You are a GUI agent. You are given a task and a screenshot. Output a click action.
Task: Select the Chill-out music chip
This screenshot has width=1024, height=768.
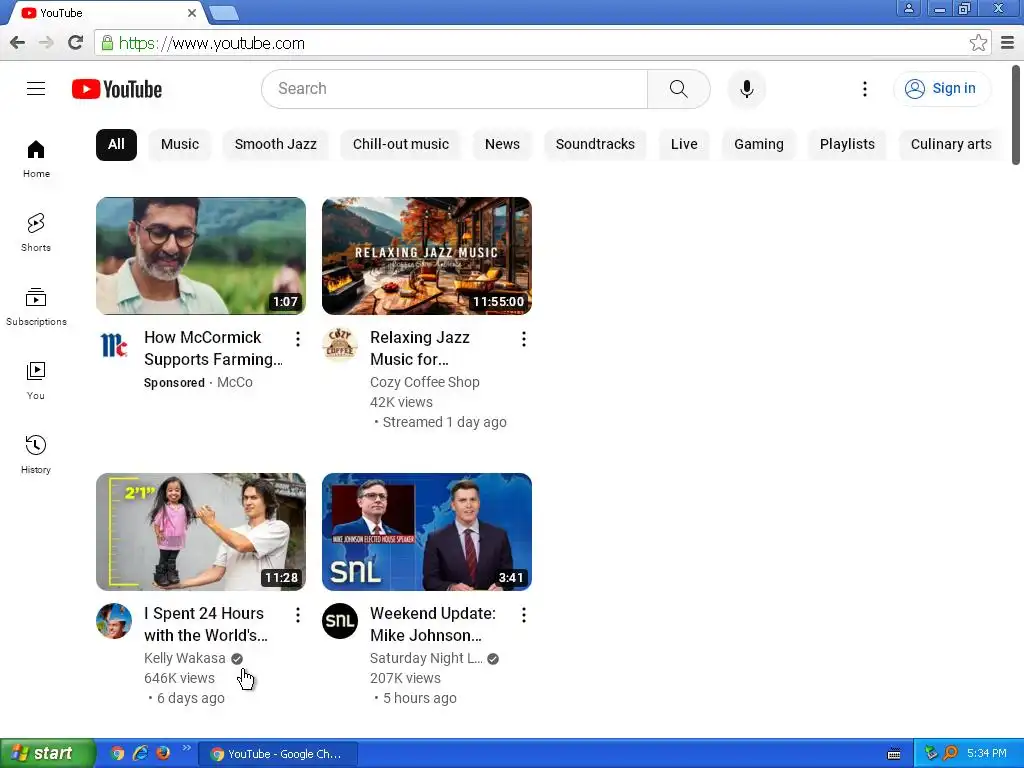click(x=401, y=144)
